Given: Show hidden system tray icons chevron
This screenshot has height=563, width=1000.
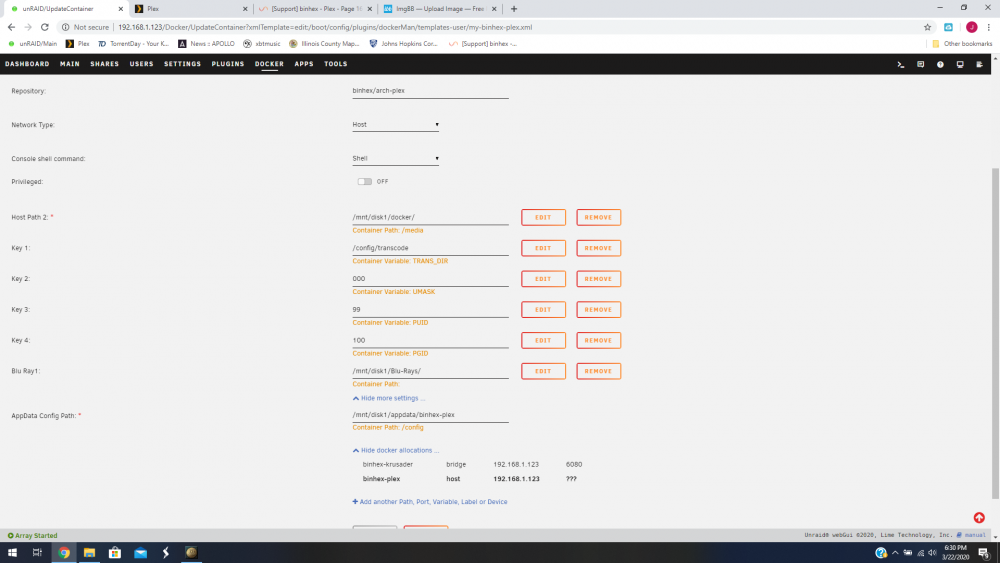Looking at the screenshot, I should click(895, 553).
